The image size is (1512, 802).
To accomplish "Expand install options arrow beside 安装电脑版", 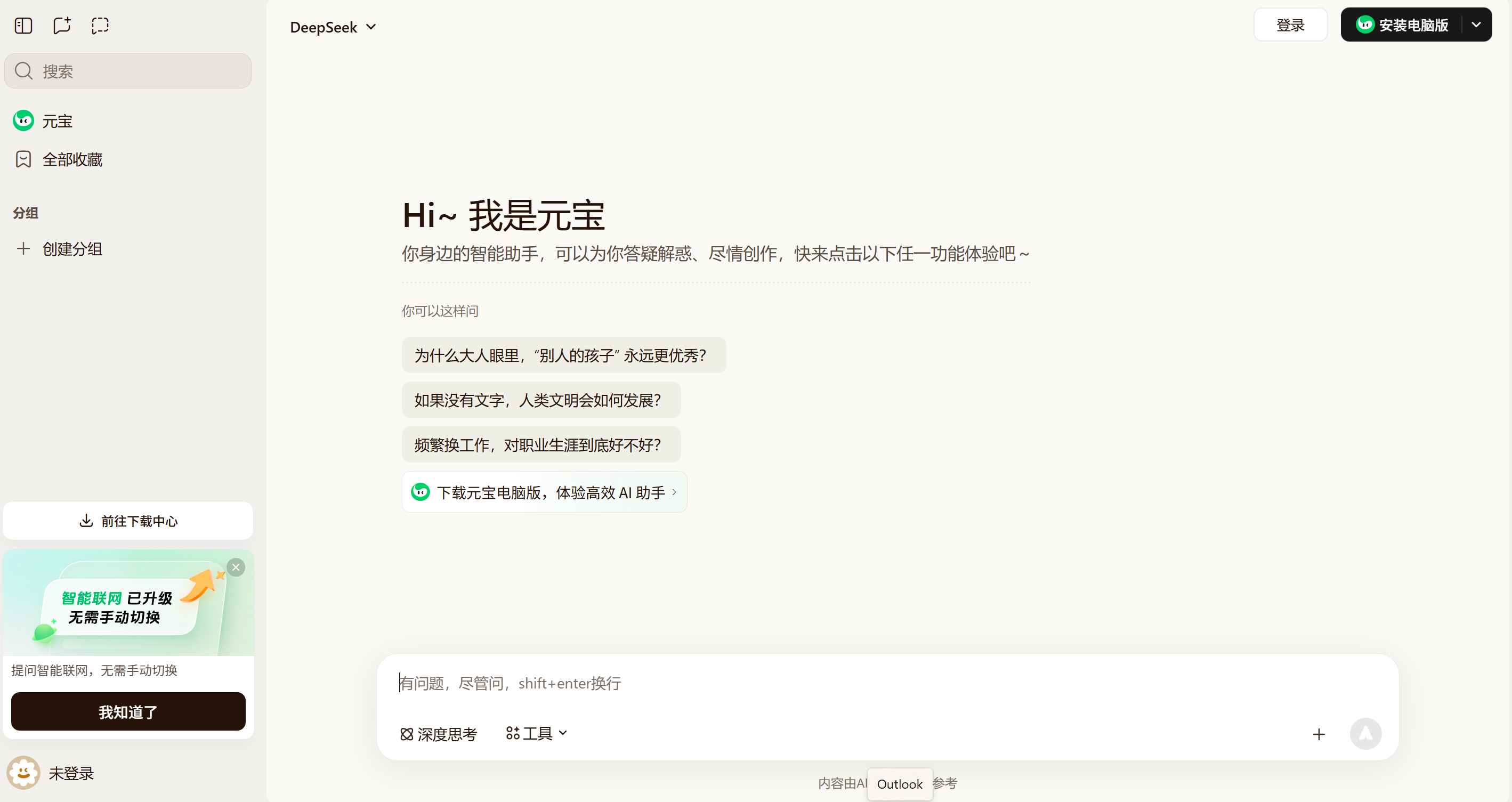I will point(1476,25).
